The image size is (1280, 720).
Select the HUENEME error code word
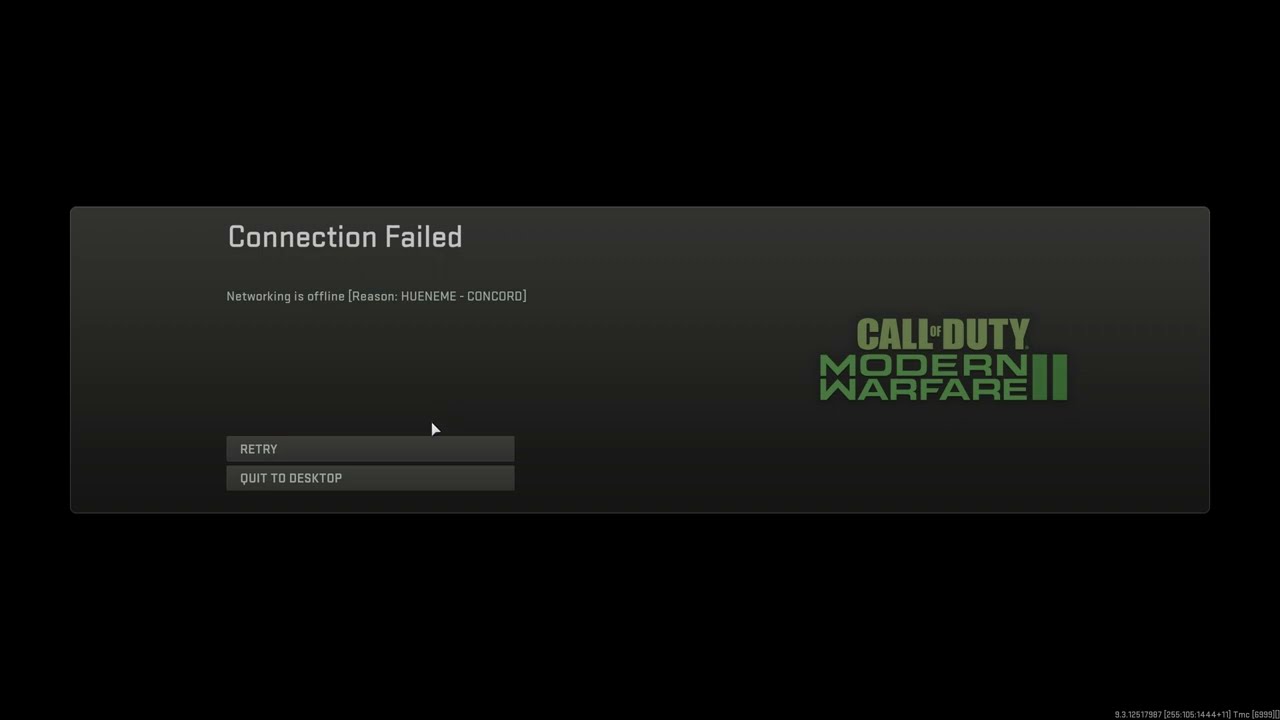tap(428, 296)
